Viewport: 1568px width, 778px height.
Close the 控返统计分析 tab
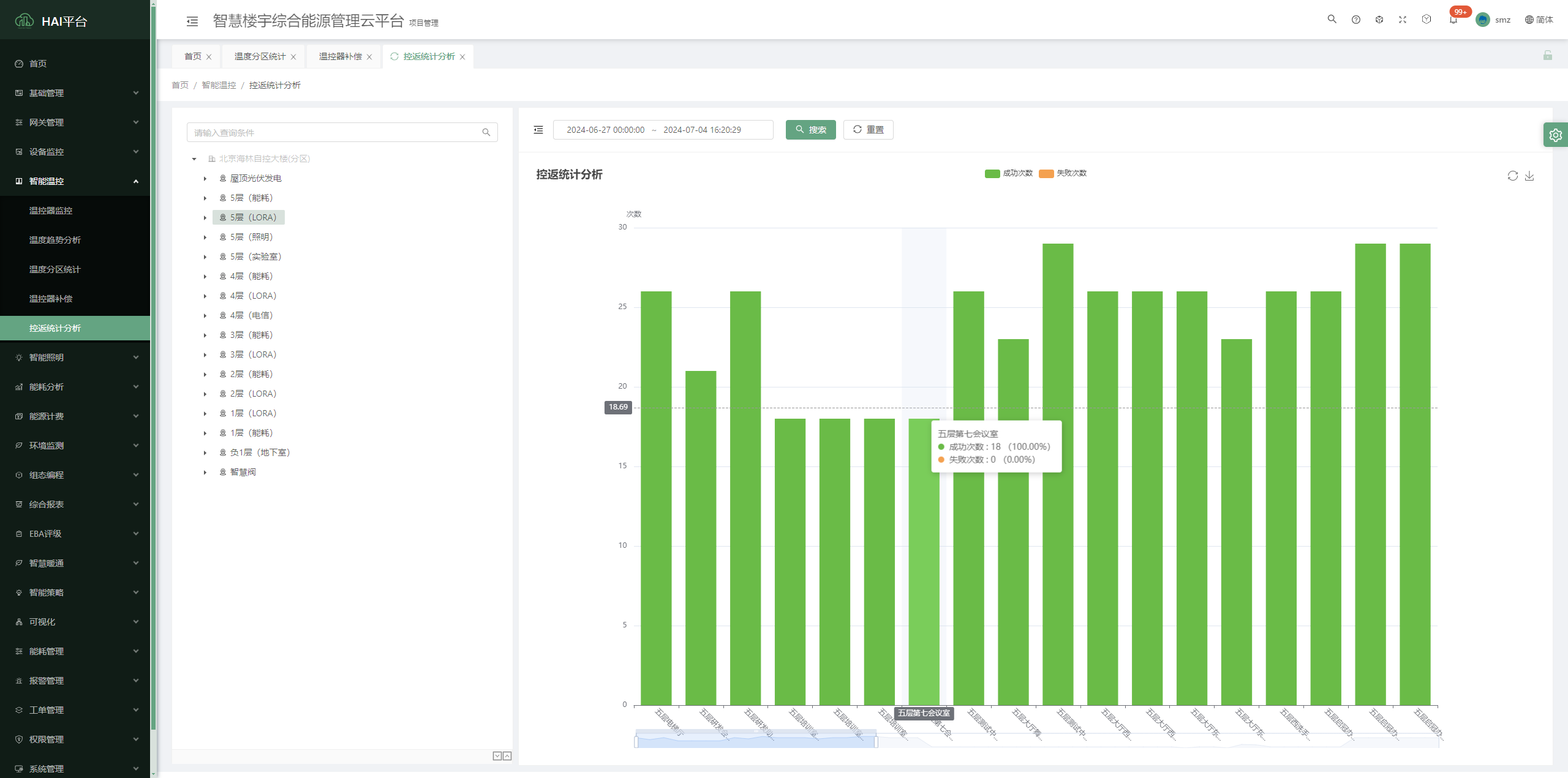pos(462,57)
